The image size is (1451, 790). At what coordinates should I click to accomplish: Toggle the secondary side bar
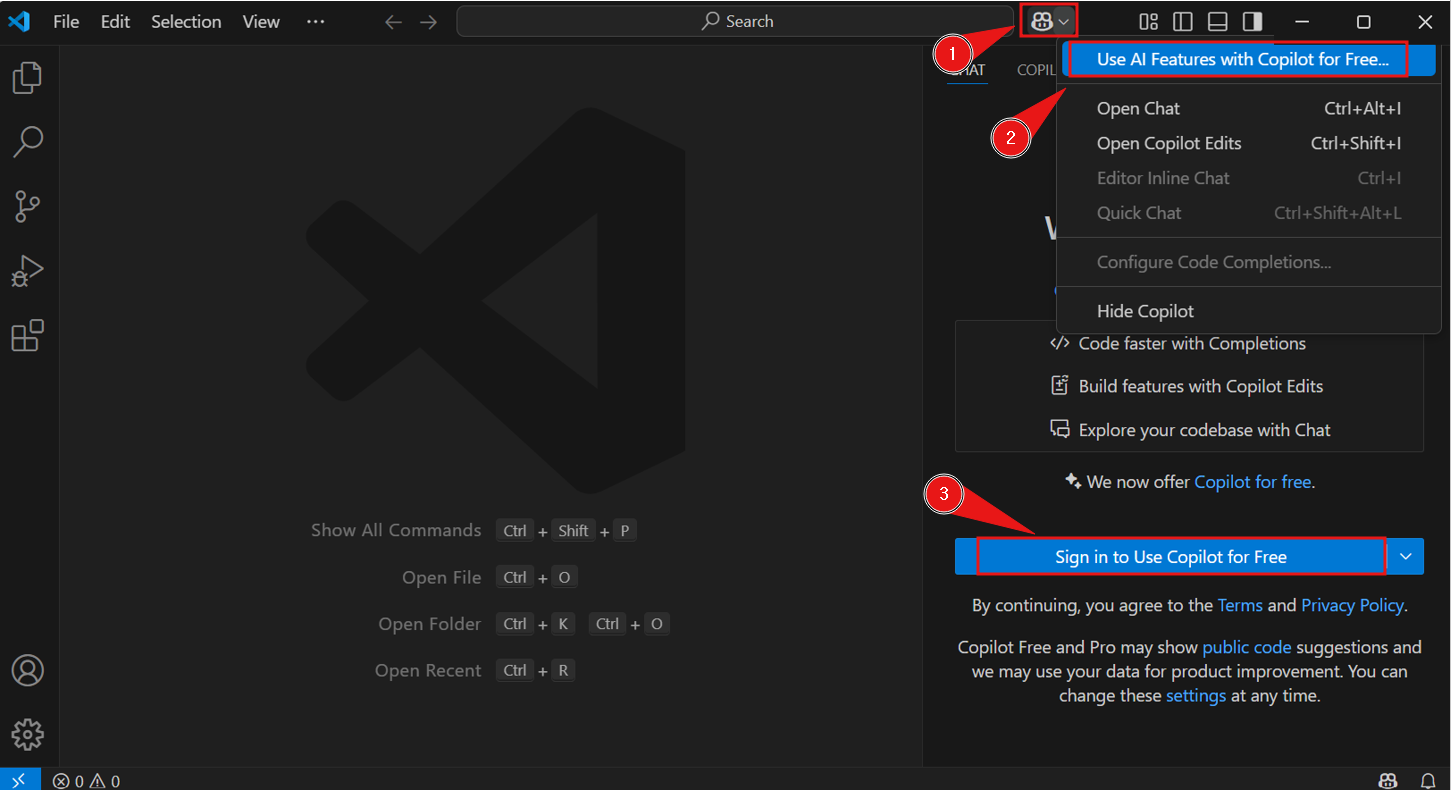1252,22
